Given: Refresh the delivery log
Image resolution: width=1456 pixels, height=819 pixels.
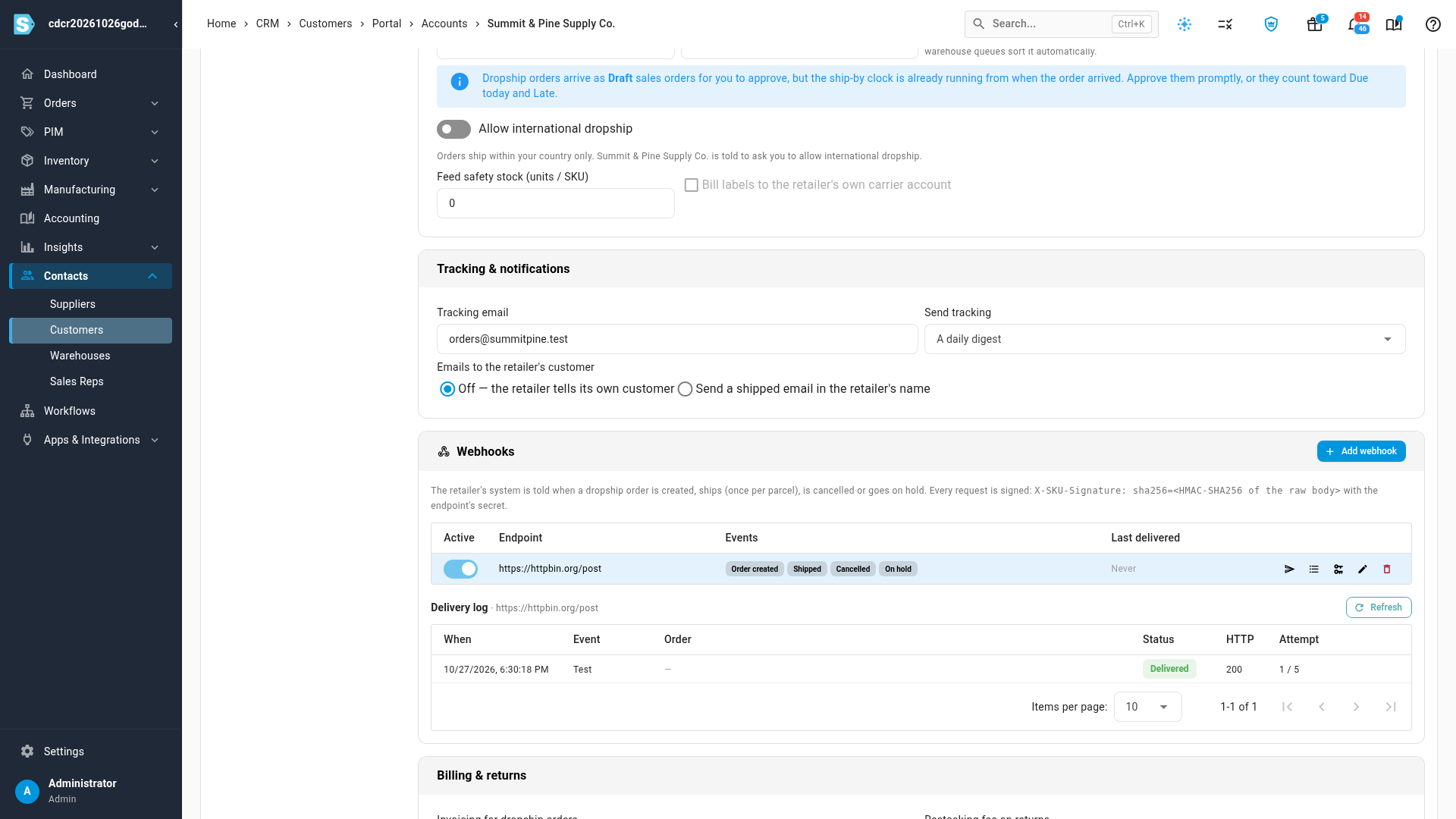Looking at the screenshot, I should [x=1379, y=607].
